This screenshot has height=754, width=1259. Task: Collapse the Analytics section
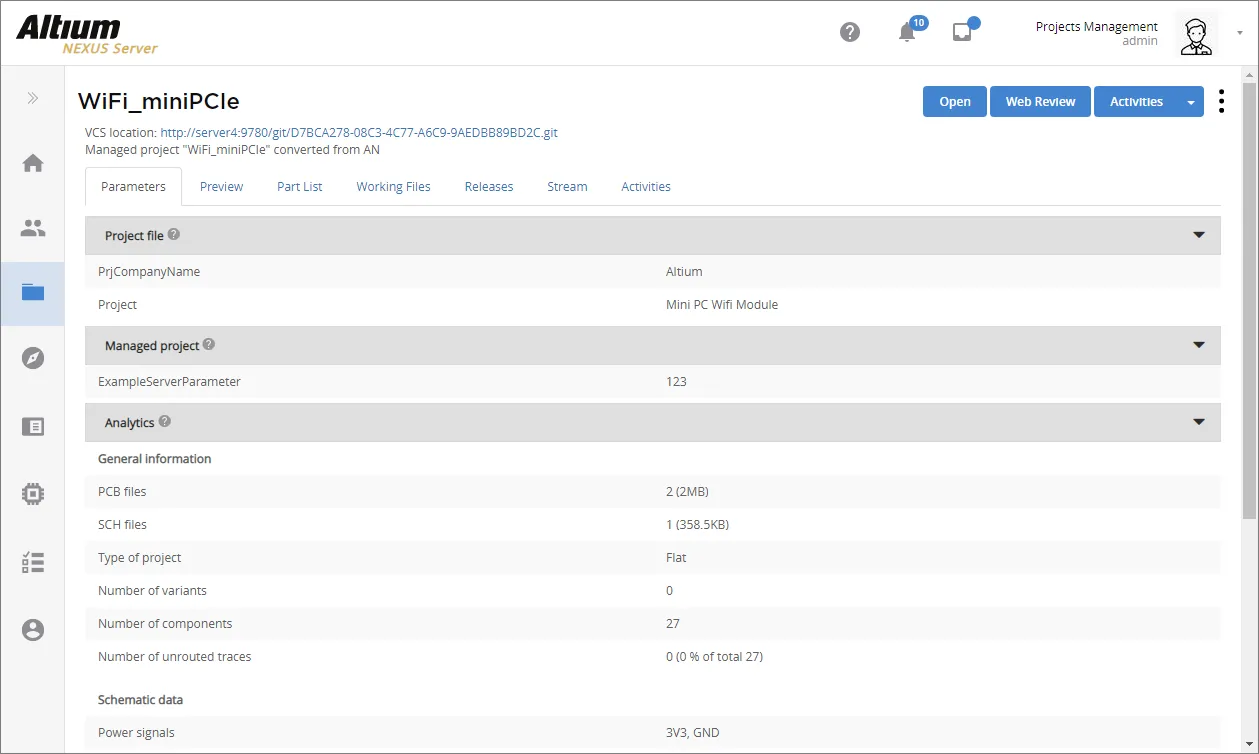point(1199,422)
